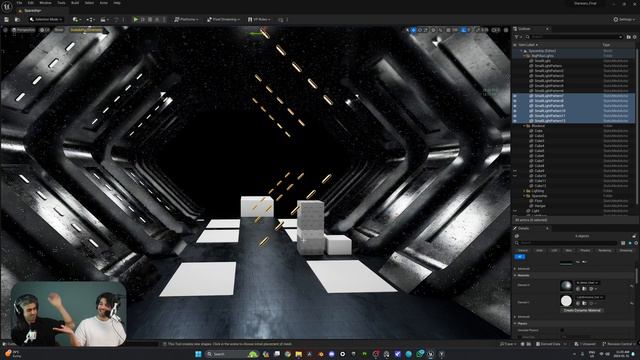640x360 pixels.
Task: Expand the Lighting folder
Action: [524, 191]
